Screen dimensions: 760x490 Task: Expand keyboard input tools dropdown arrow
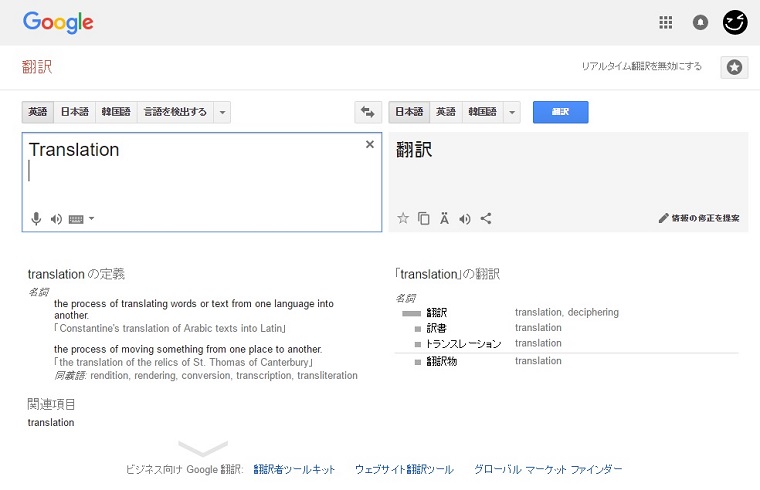[92, 219]
